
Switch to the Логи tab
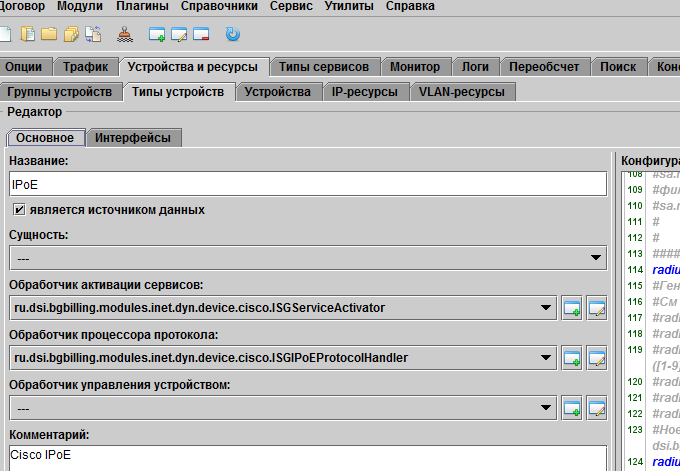click(x=475, y=67)
